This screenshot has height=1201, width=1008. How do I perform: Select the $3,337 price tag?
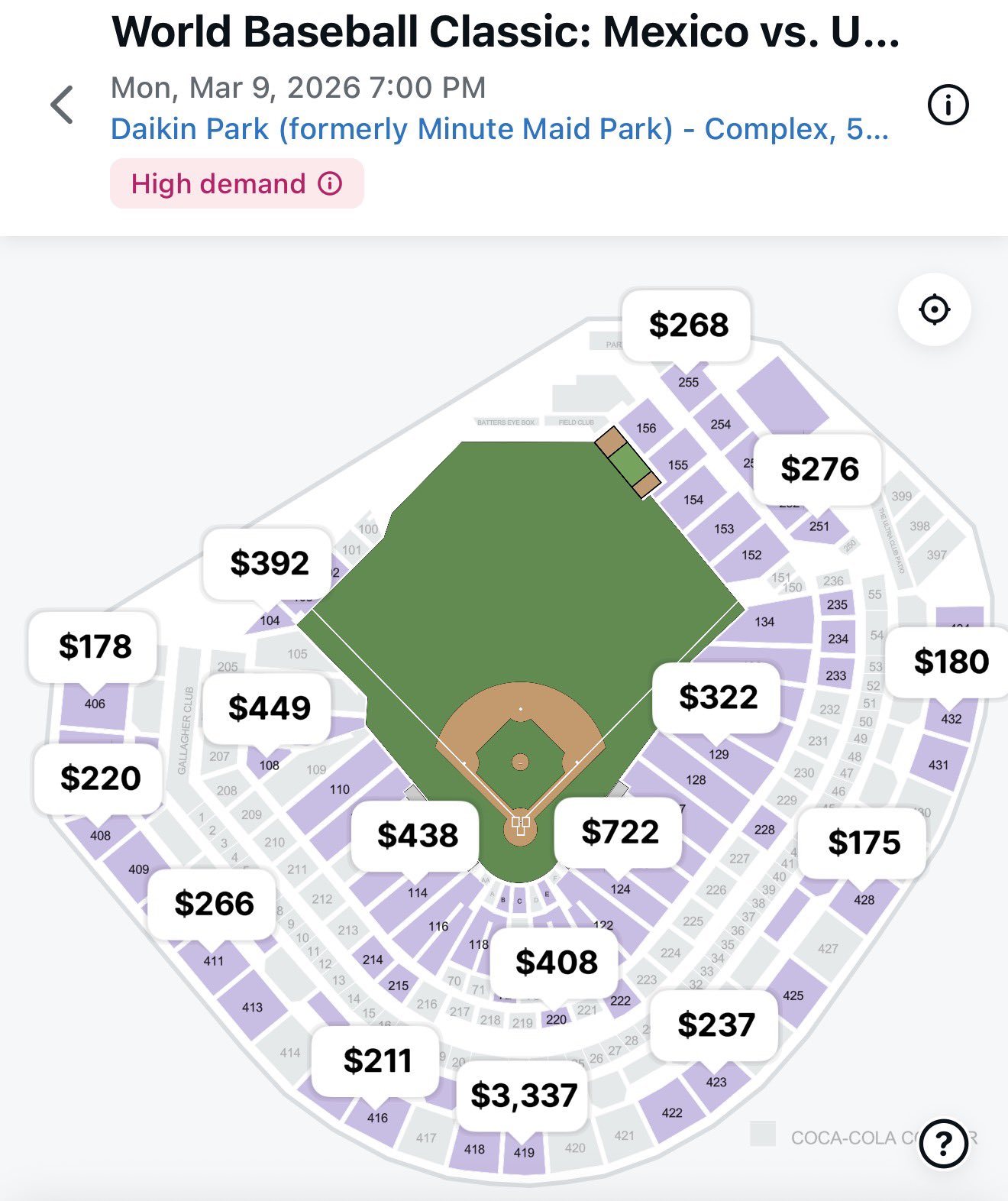[523, 1096]
